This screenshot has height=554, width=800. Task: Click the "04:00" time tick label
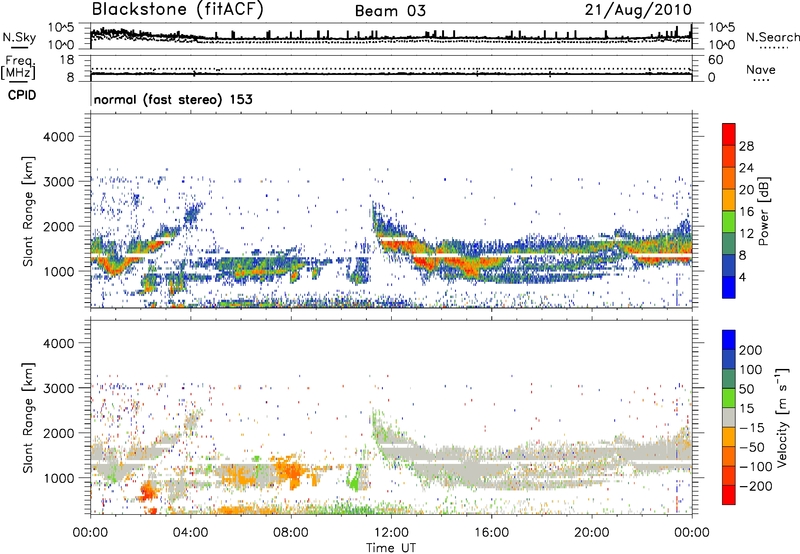190,533
